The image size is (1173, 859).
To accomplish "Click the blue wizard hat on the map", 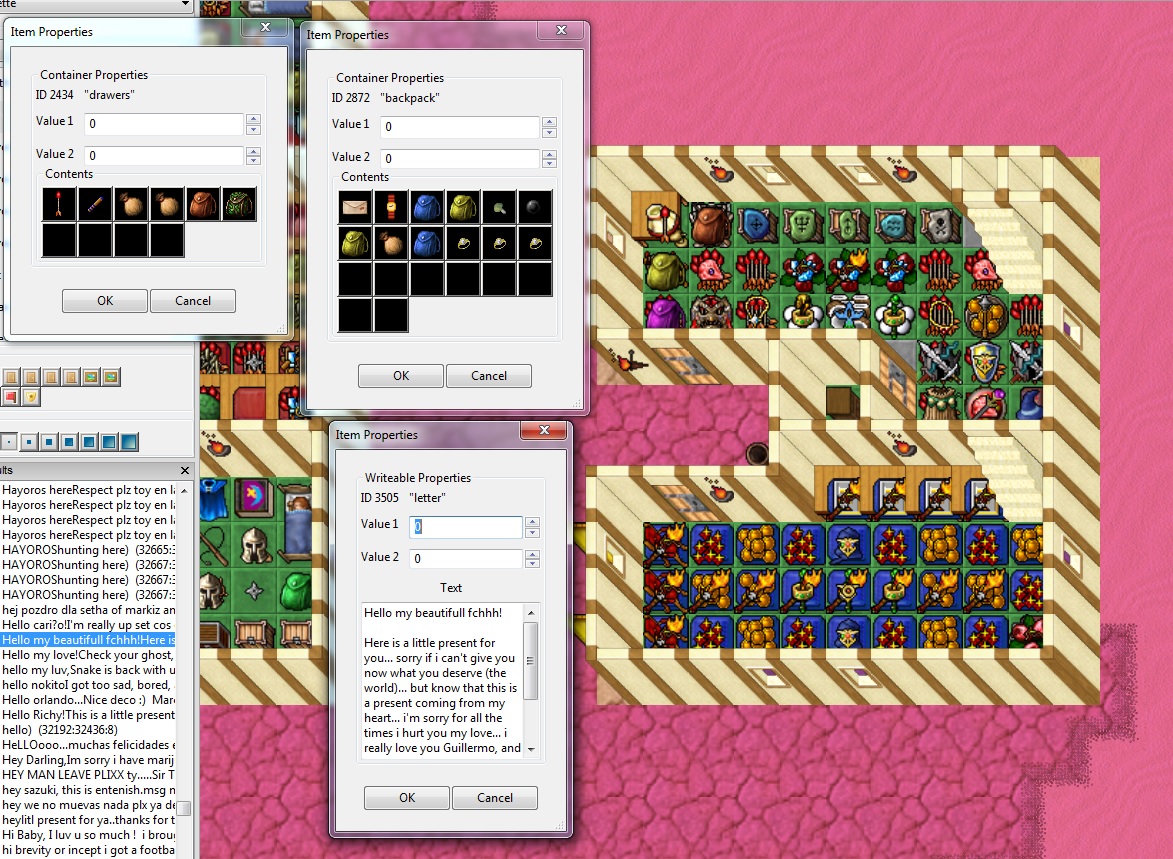I will coord(1029,402).
